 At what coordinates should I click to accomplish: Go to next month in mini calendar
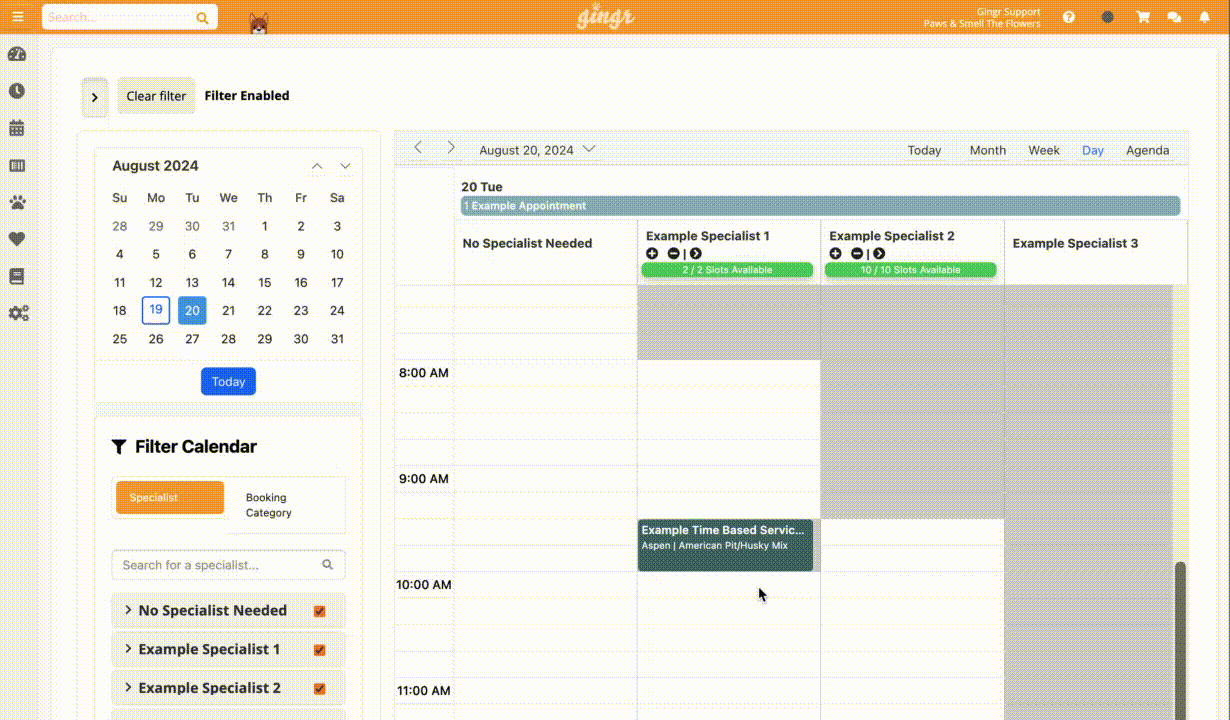point(346,166)
